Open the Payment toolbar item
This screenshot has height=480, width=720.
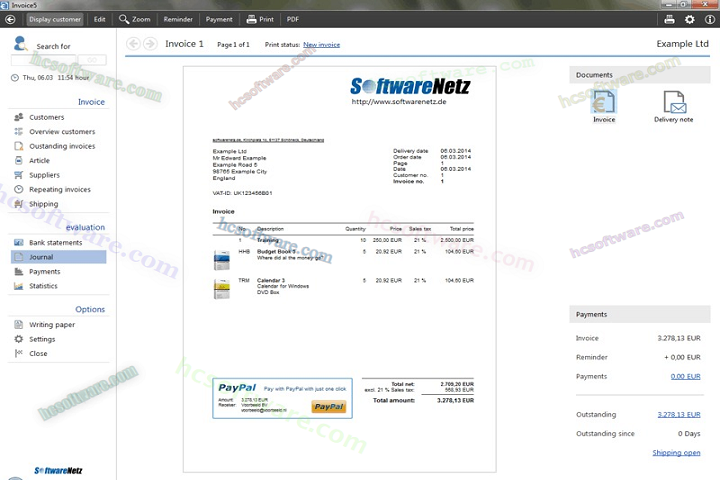point(219,19)
